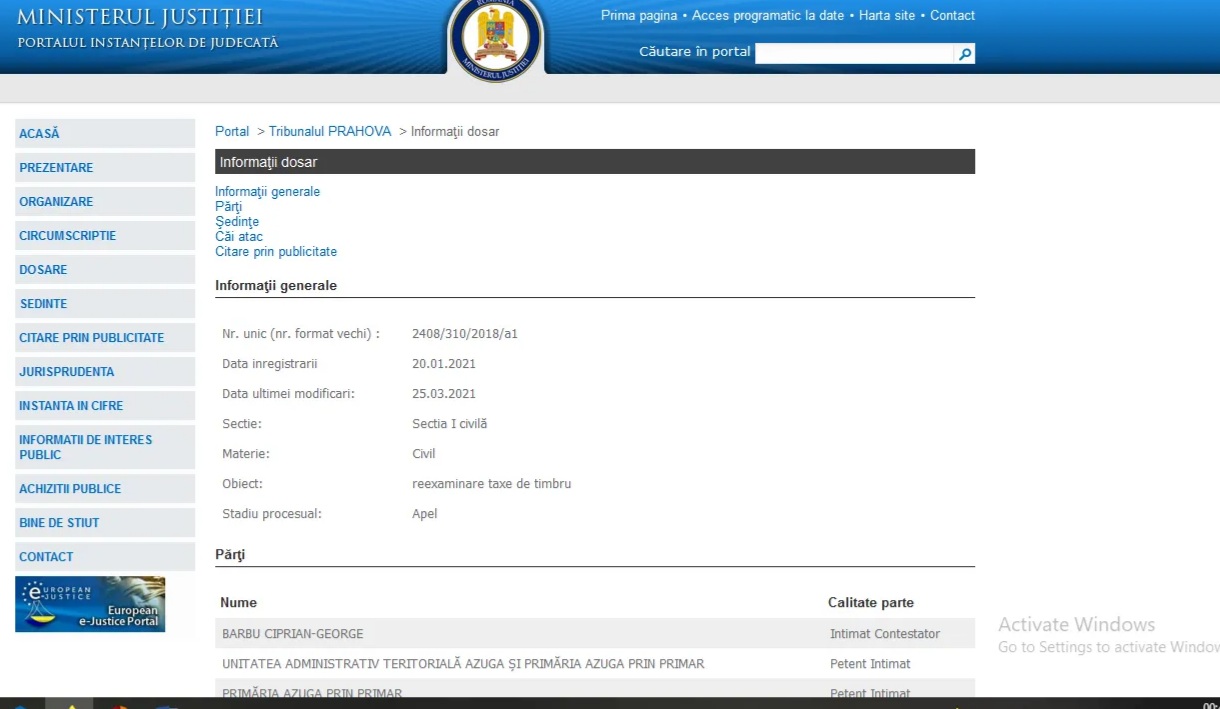Open JURISPRUDENTA sidebar menu item
The width and height of the screenshot is (1220, 709).
pyautogui.click(x=67, y=372)
